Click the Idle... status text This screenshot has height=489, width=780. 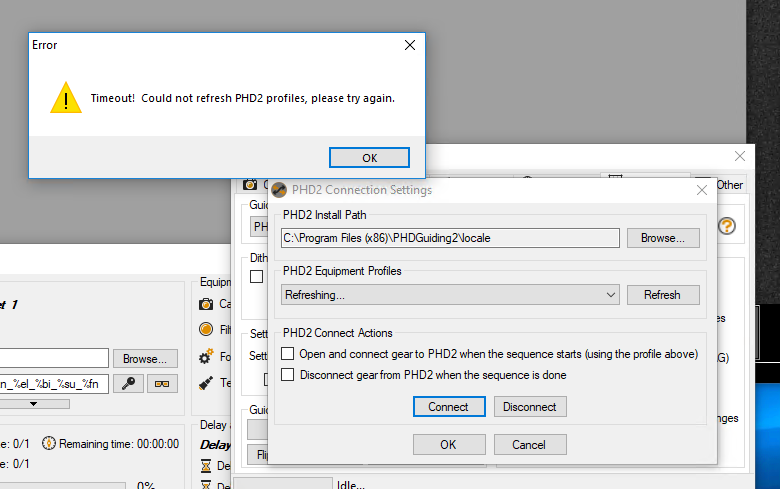pos(351,484)
